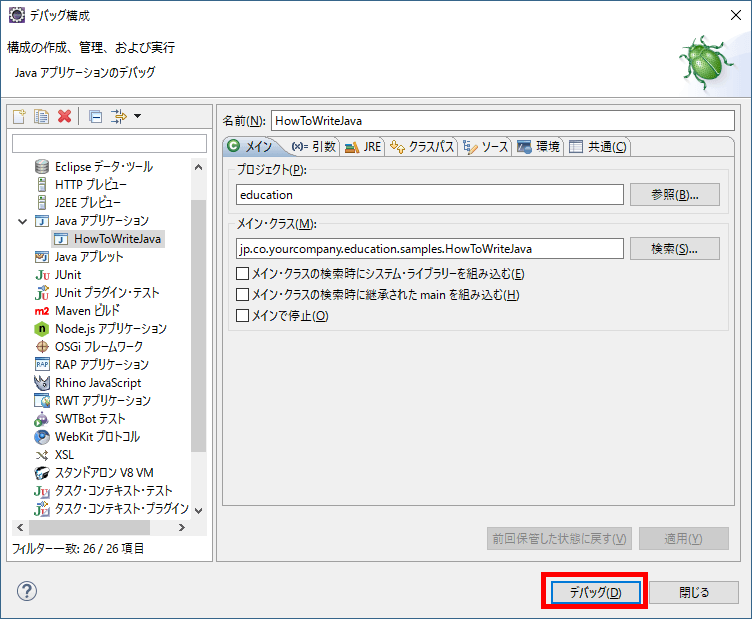Click the 閉じる button

pos(694,592)
